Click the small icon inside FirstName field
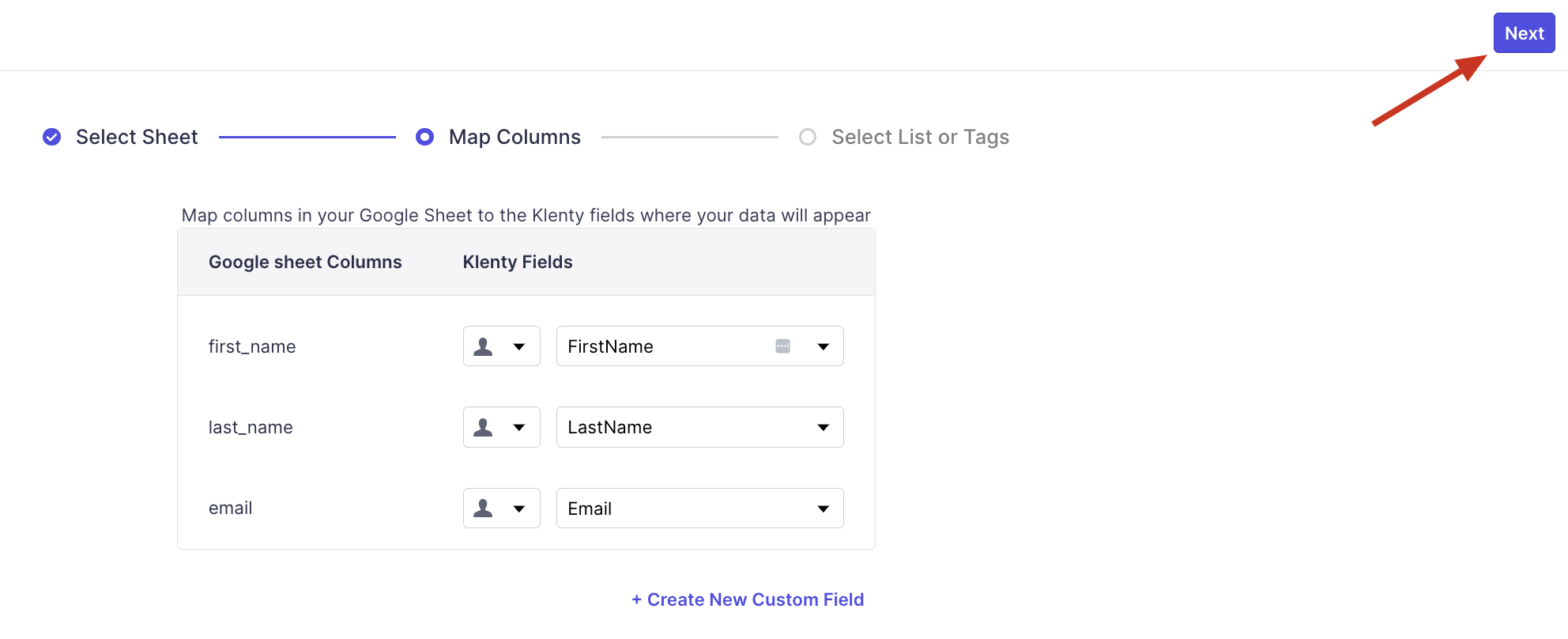Screen dimensions: 1568x639 tap(782, 346)
